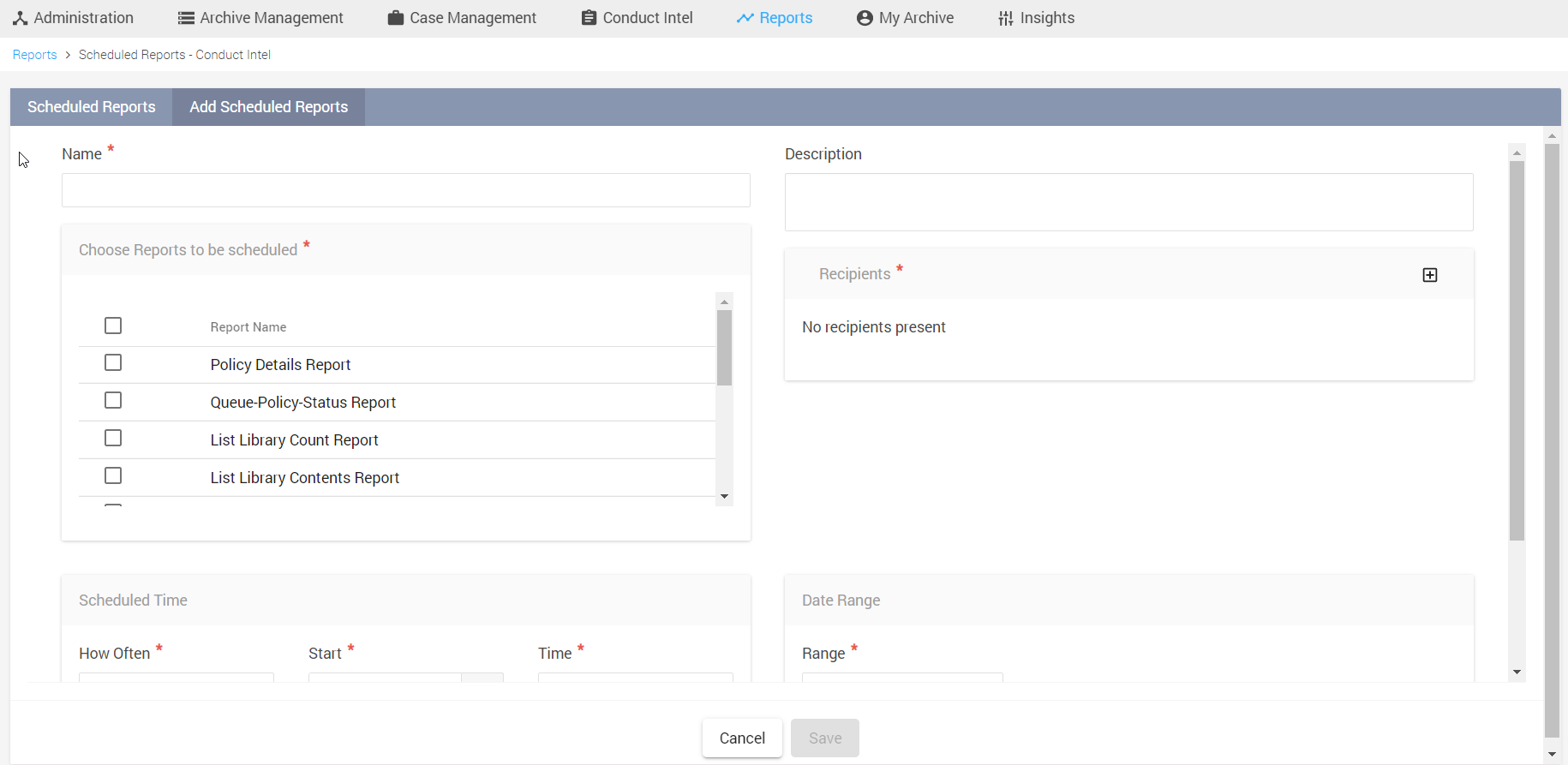Click the Cancel button
This screenshot has height=765, width=1568.
pyautogui.click(x=742, y=738)
